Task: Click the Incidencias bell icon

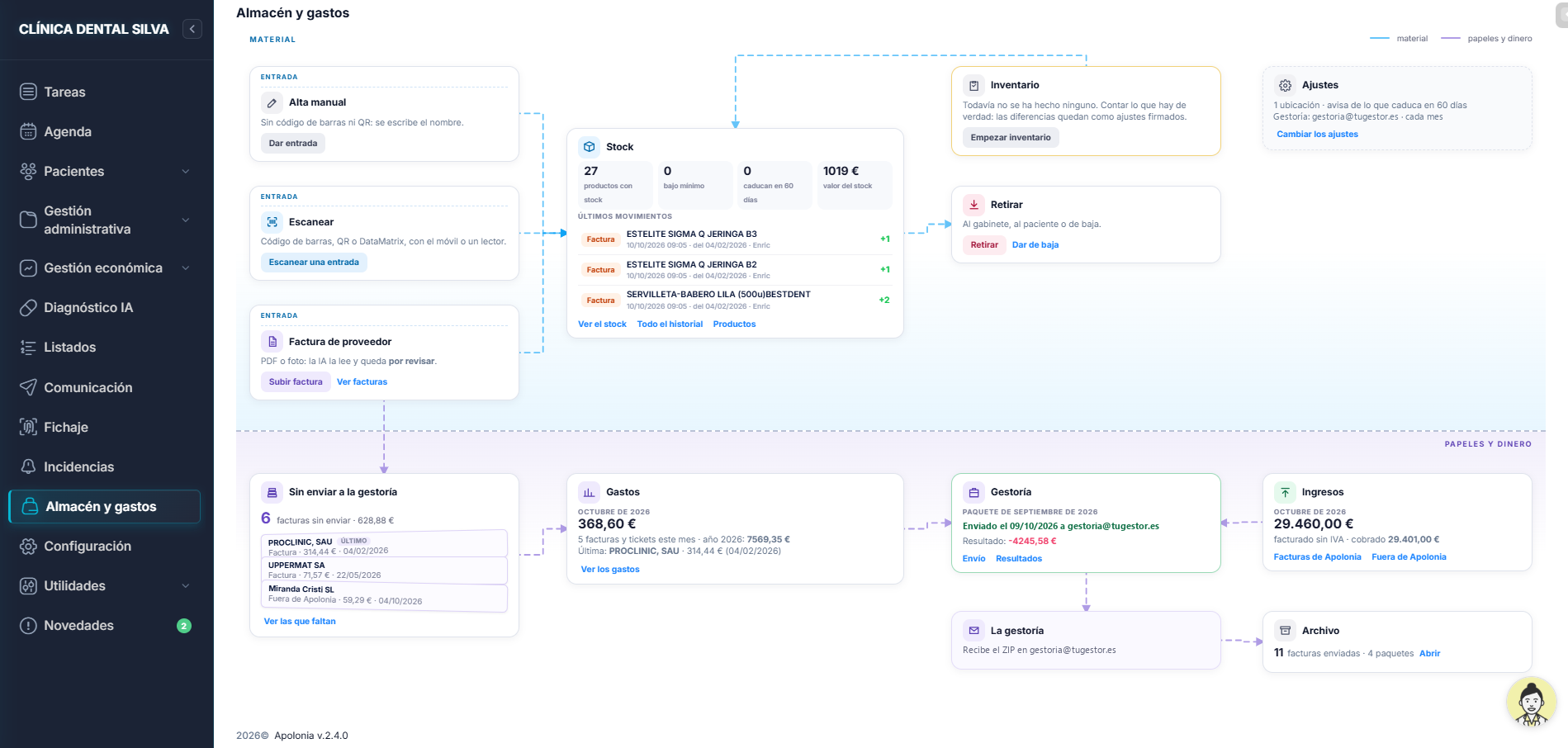Action: click(28, 466)
